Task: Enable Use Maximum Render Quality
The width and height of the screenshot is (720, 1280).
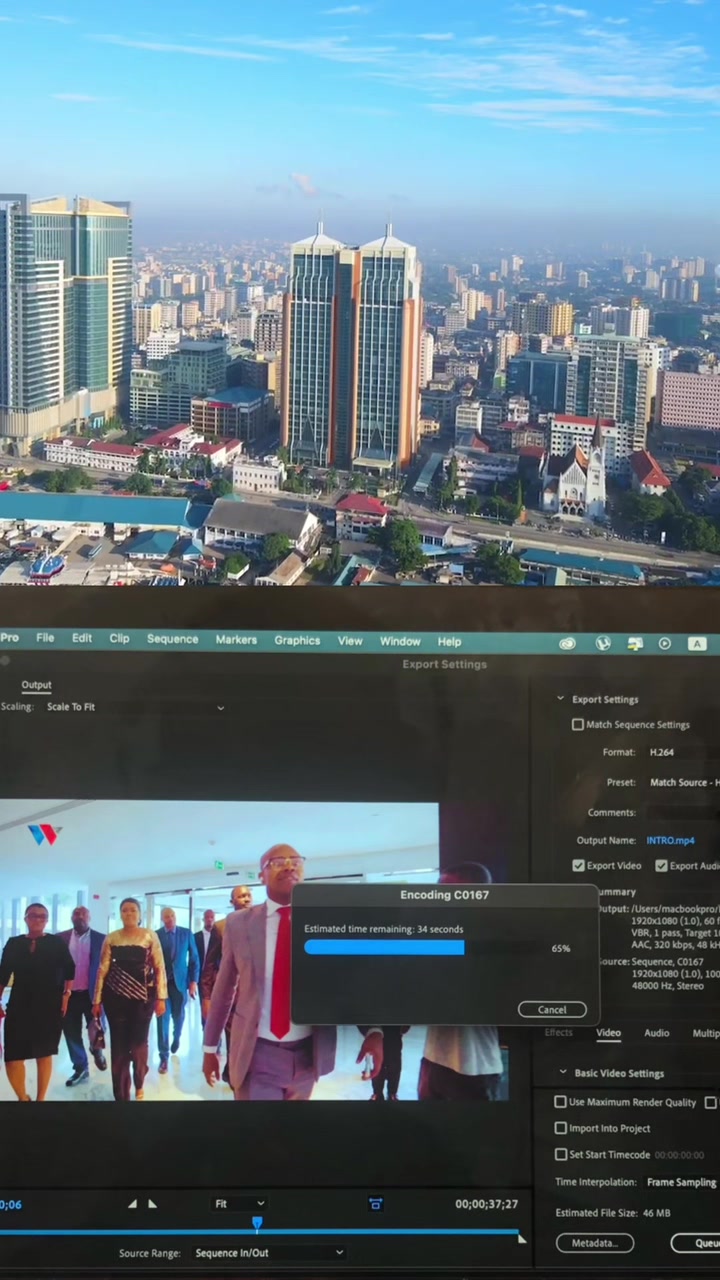Action: (561, 1102)
